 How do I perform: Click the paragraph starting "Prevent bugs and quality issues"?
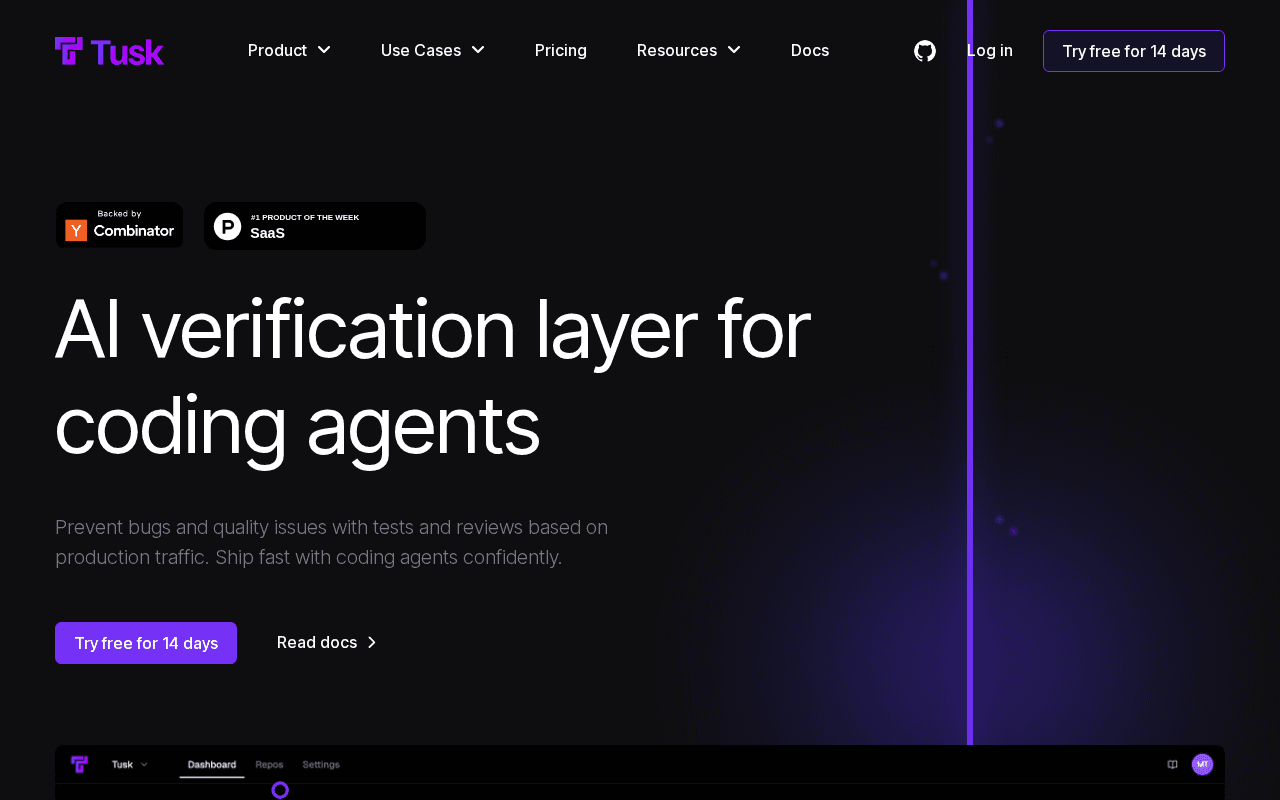point(332,542)
